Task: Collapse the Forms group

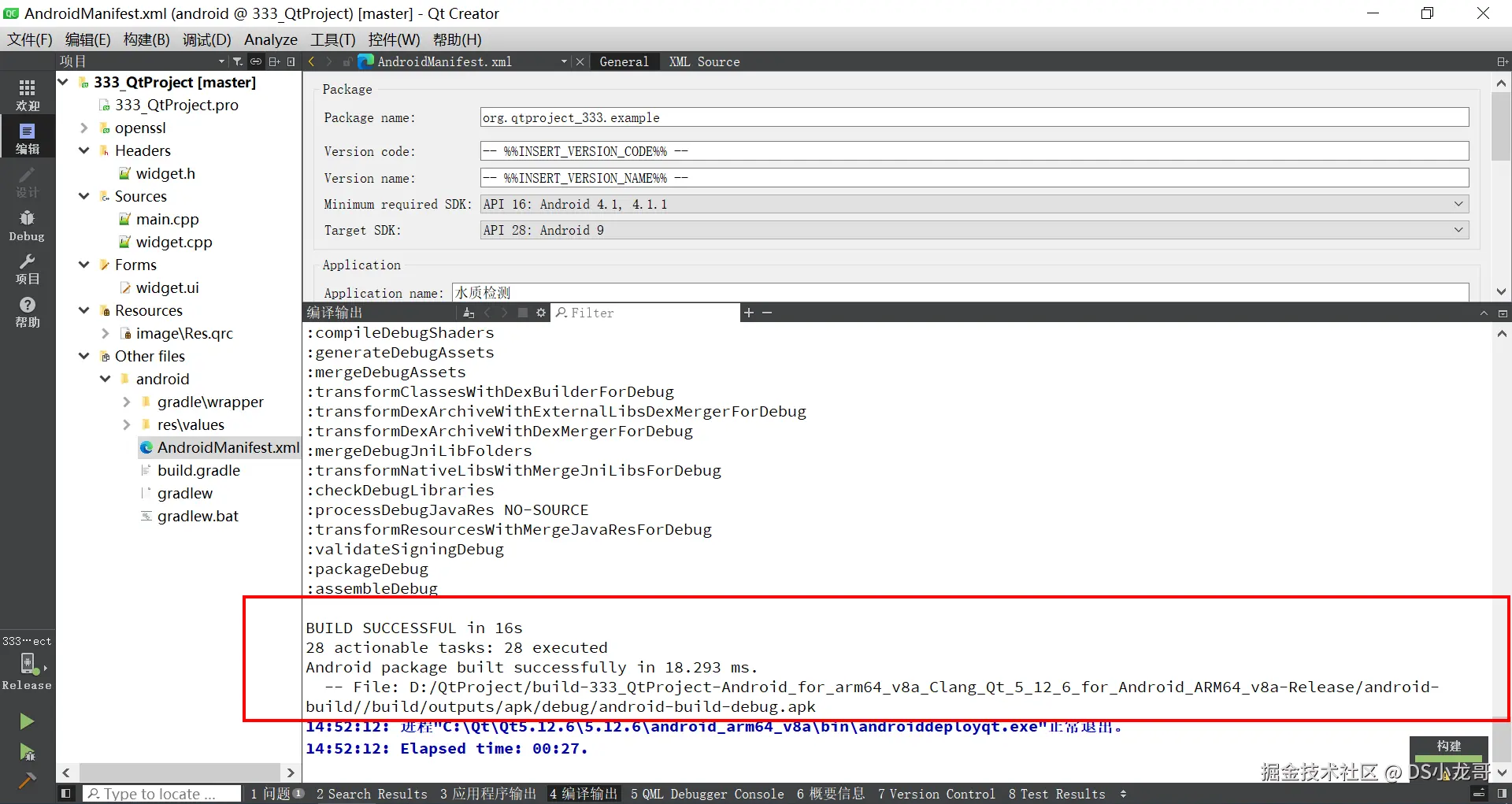Action: click(84, 265)
